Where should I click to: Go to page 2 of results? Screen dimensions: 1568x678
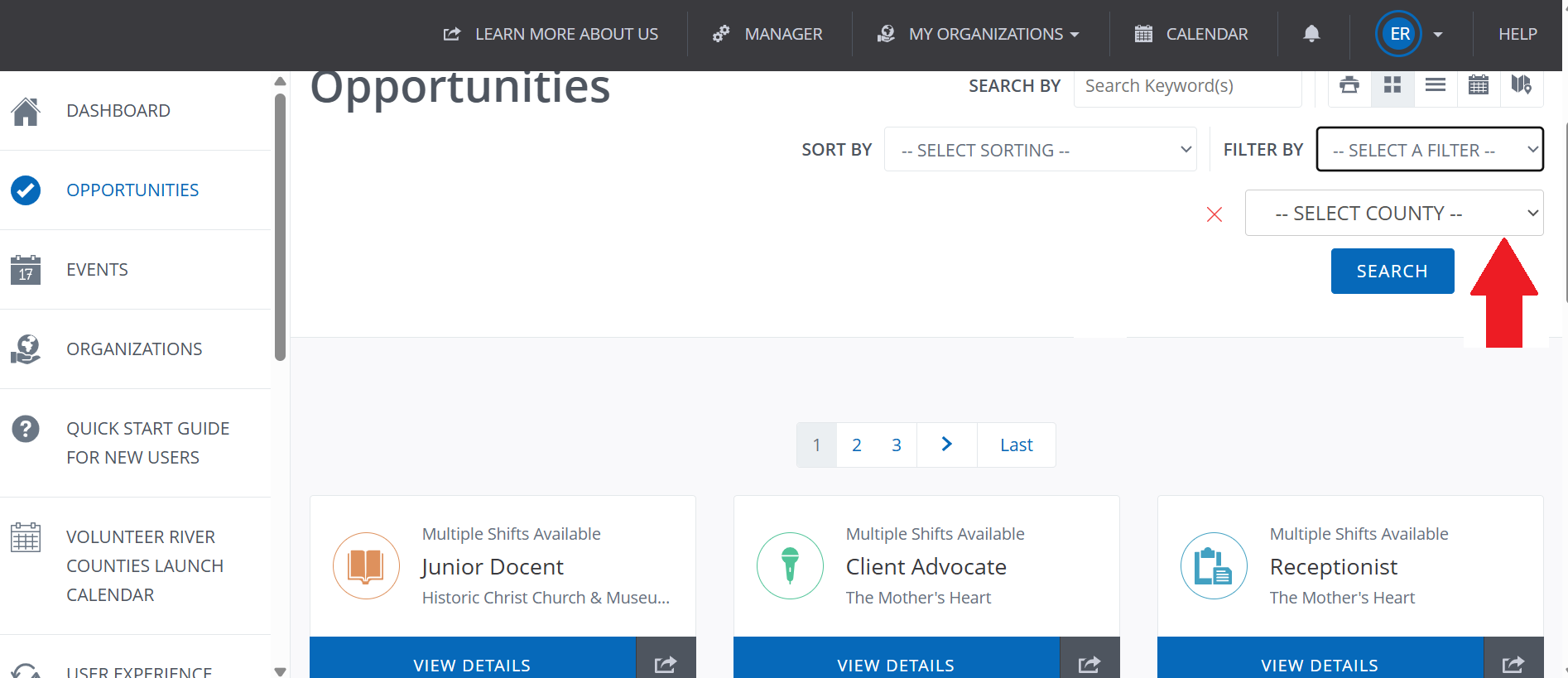tap(857, 445)
